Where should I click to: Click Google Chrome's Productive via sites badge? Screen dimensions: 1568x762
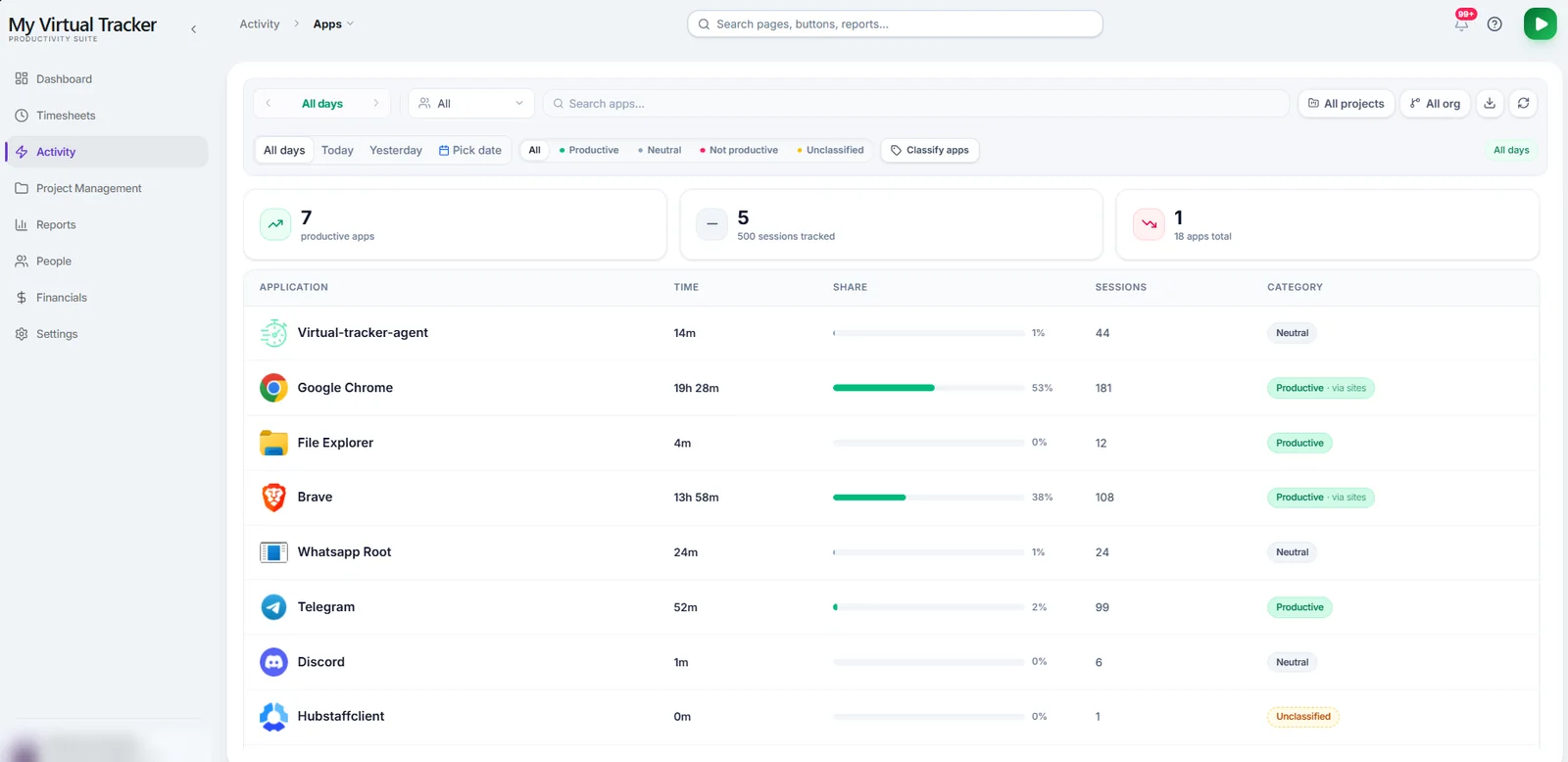pos(1320,388)
